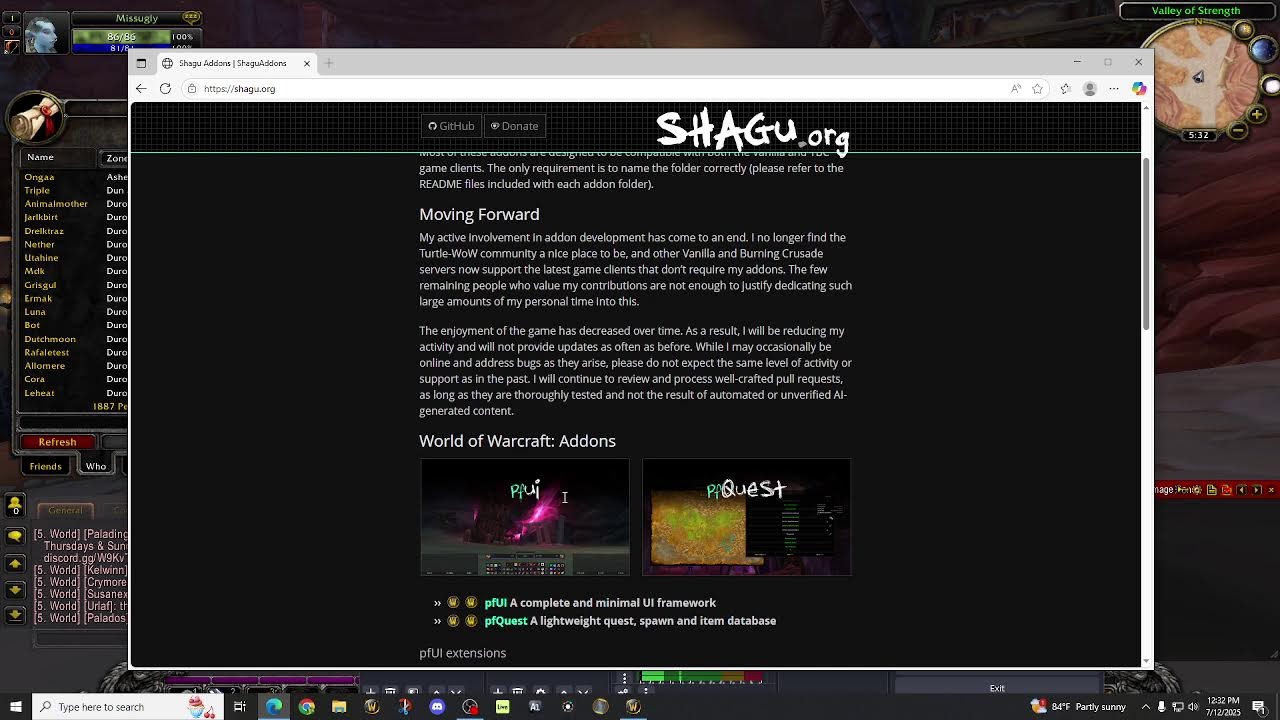Open Task View on the taskbar
Screen dimensions: 1280x720
[240, 707]
